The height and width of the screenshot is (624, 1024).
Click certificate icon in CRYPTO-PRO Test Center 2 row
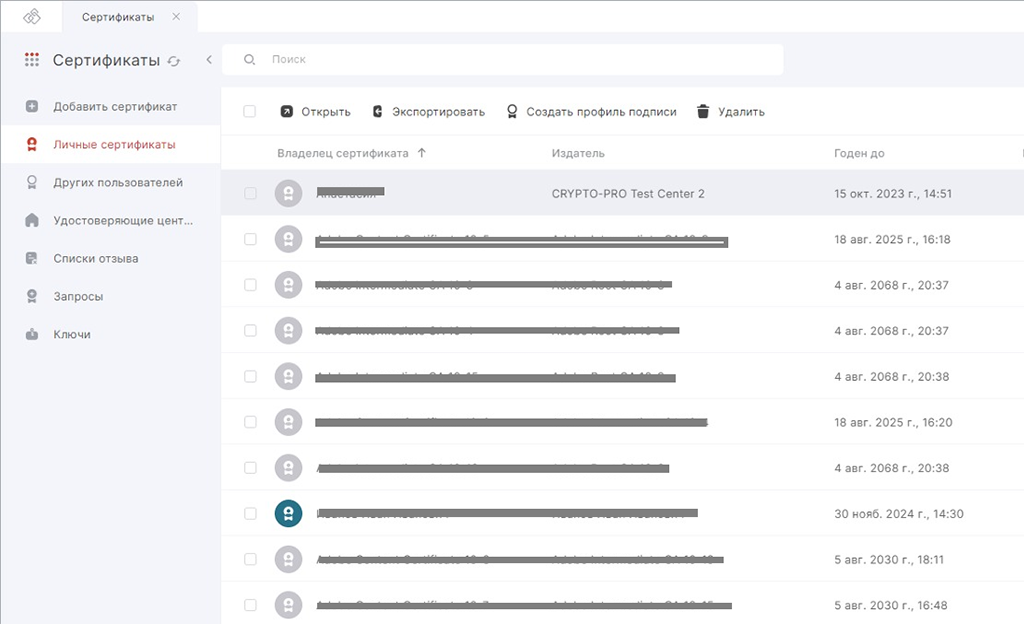point(288,193)
